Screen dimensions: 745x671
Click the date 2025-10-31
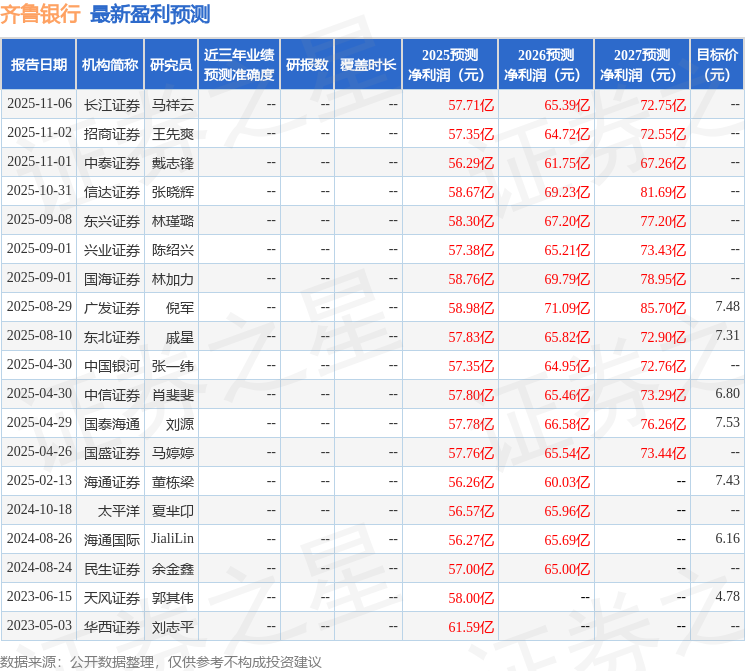pos(39,191)
